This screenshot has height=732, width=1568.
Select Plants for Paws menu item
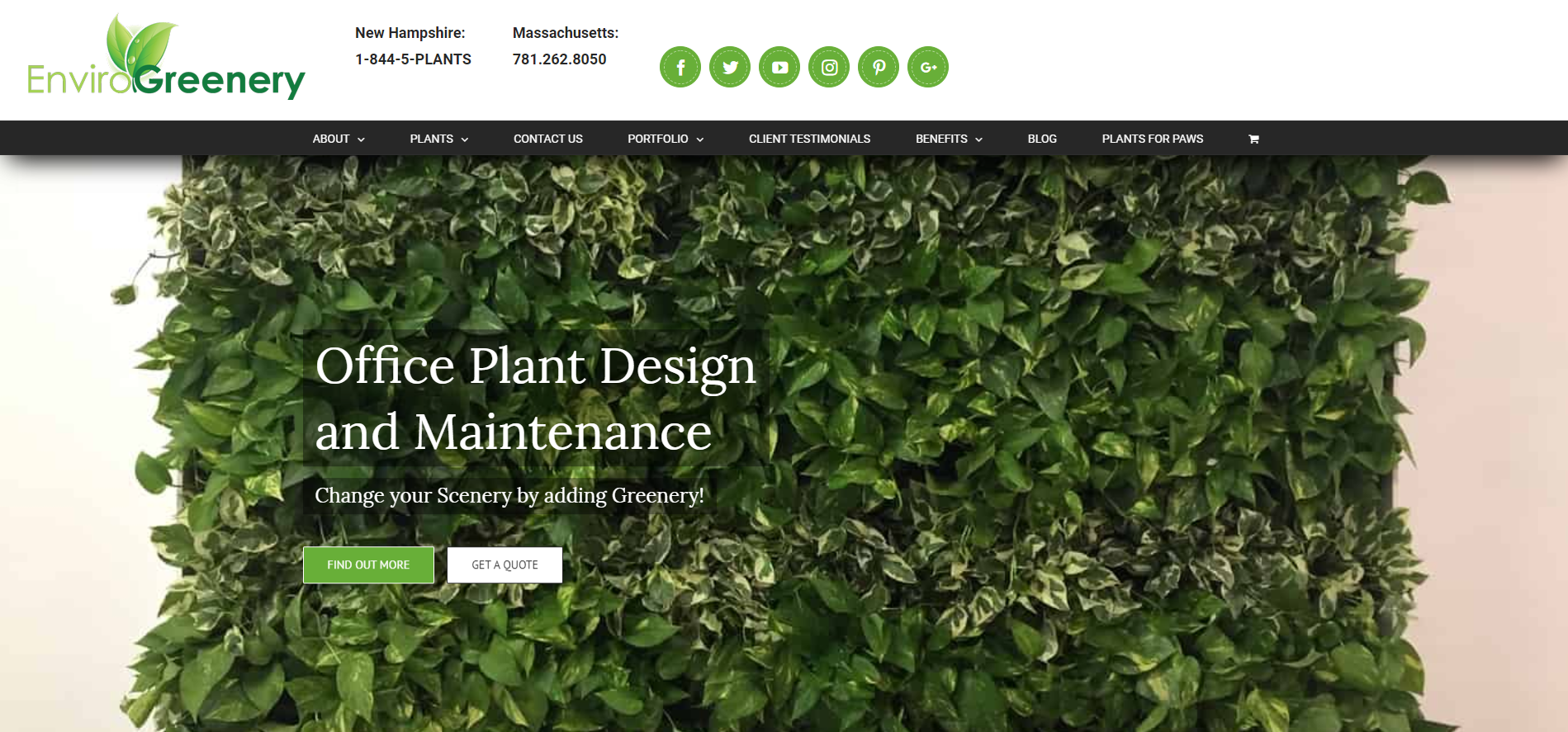coord(1152,139)
